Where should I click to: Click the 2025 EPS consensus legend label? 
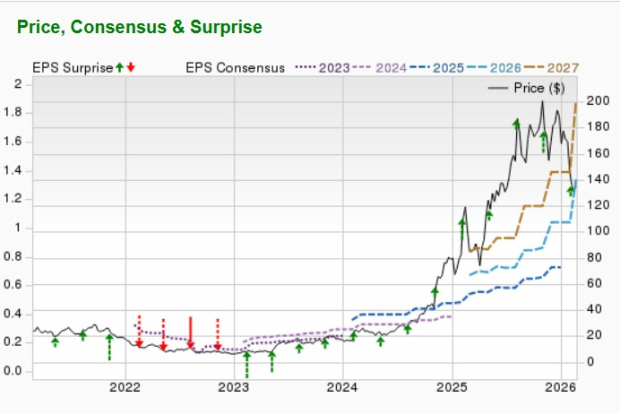[x=448, y=68]
